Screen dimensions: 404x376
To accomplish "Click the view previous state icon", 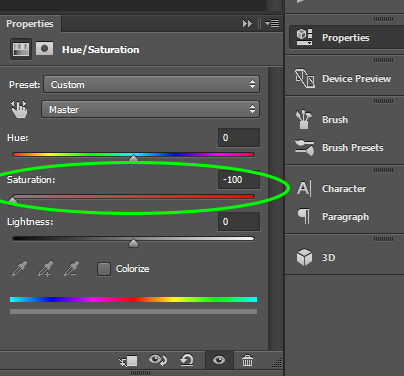I will click(158, 360).
